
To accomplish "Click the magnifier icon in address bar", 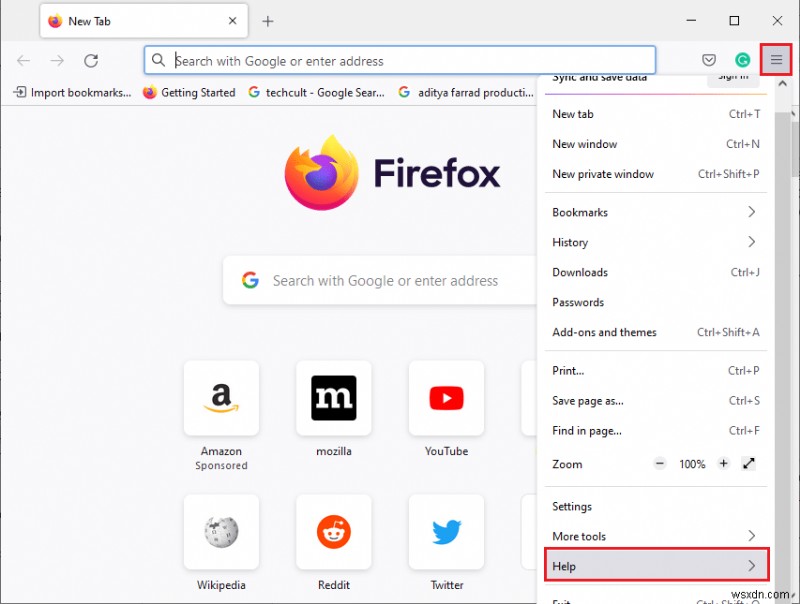I will [x=158, y=60].
